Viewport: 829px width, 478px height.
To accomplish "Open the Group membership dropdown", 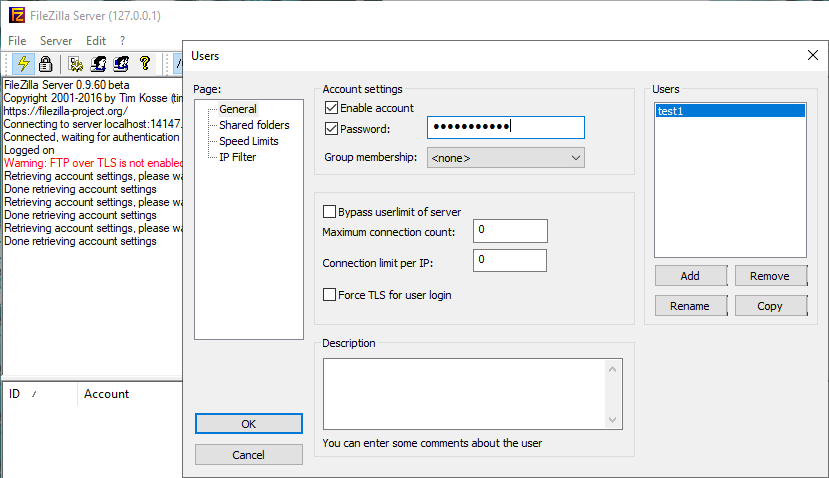I will point(505,158).
